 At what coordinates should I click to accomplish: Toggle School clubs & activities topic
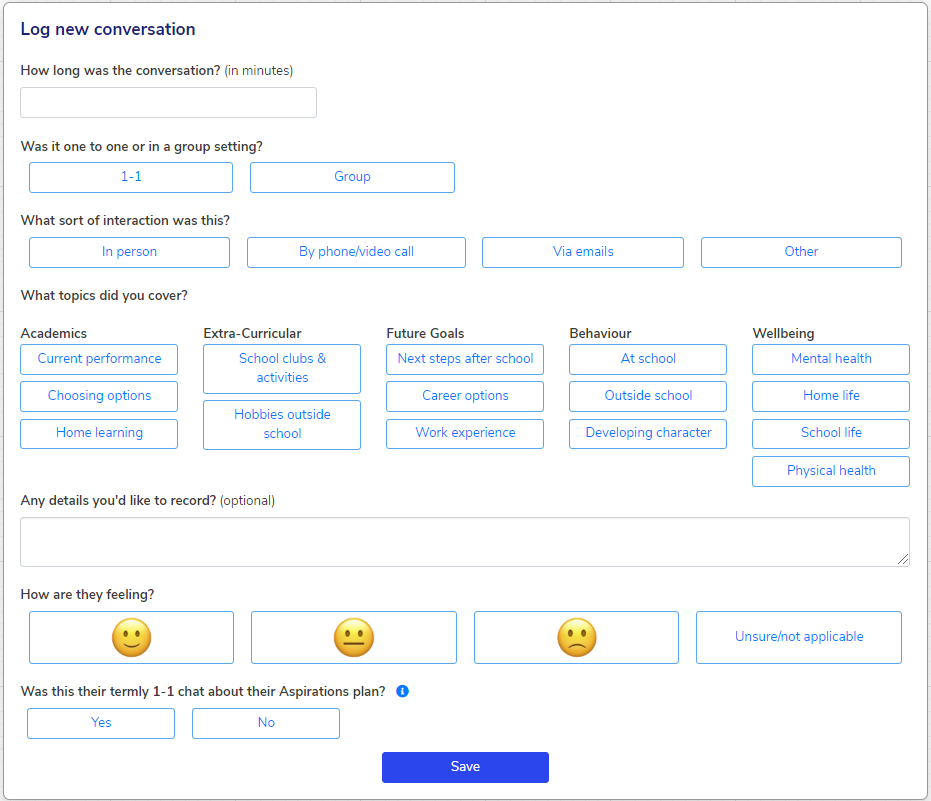282,368
